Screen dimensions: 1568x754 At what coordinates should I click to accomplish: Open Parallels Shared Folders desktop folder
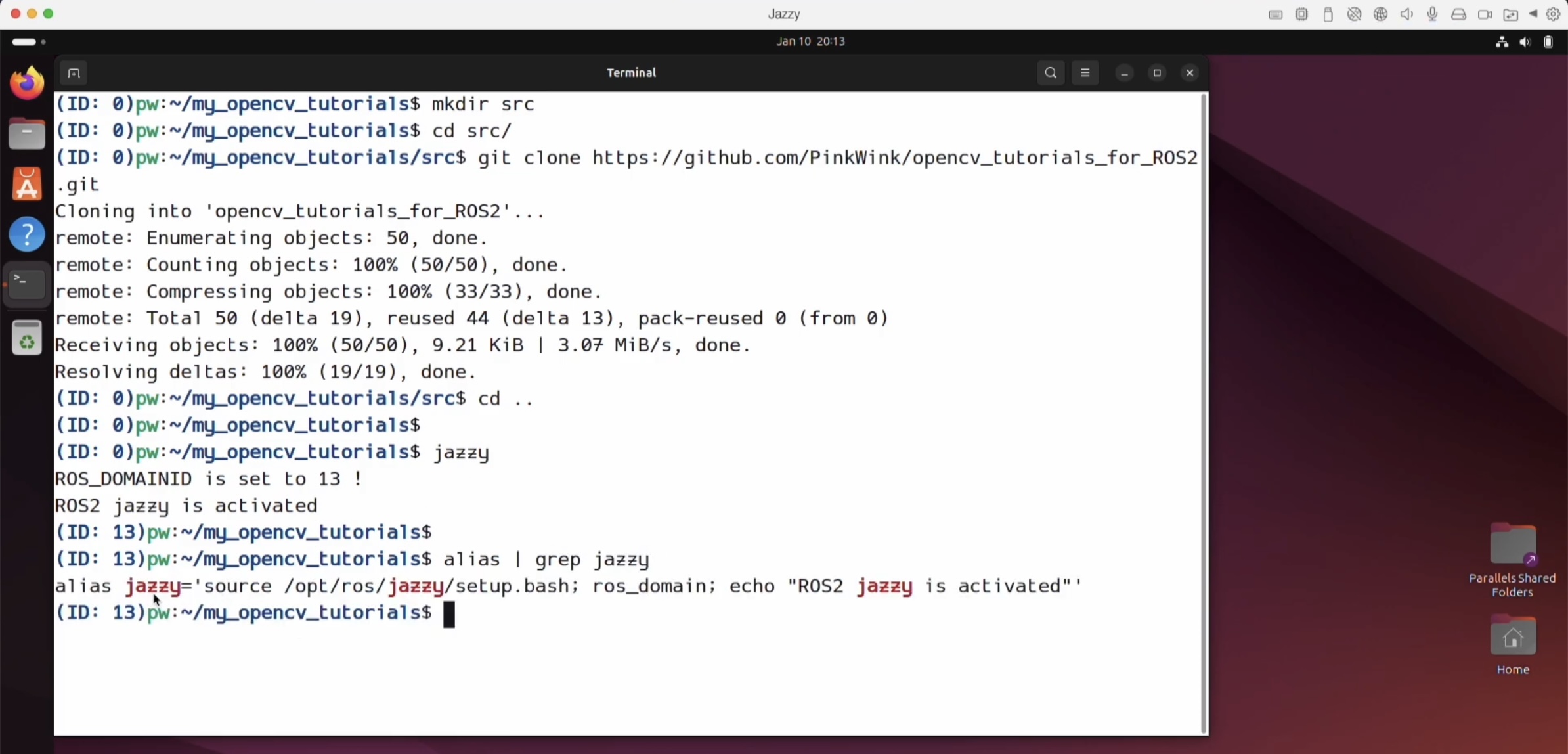(1512, 545)
